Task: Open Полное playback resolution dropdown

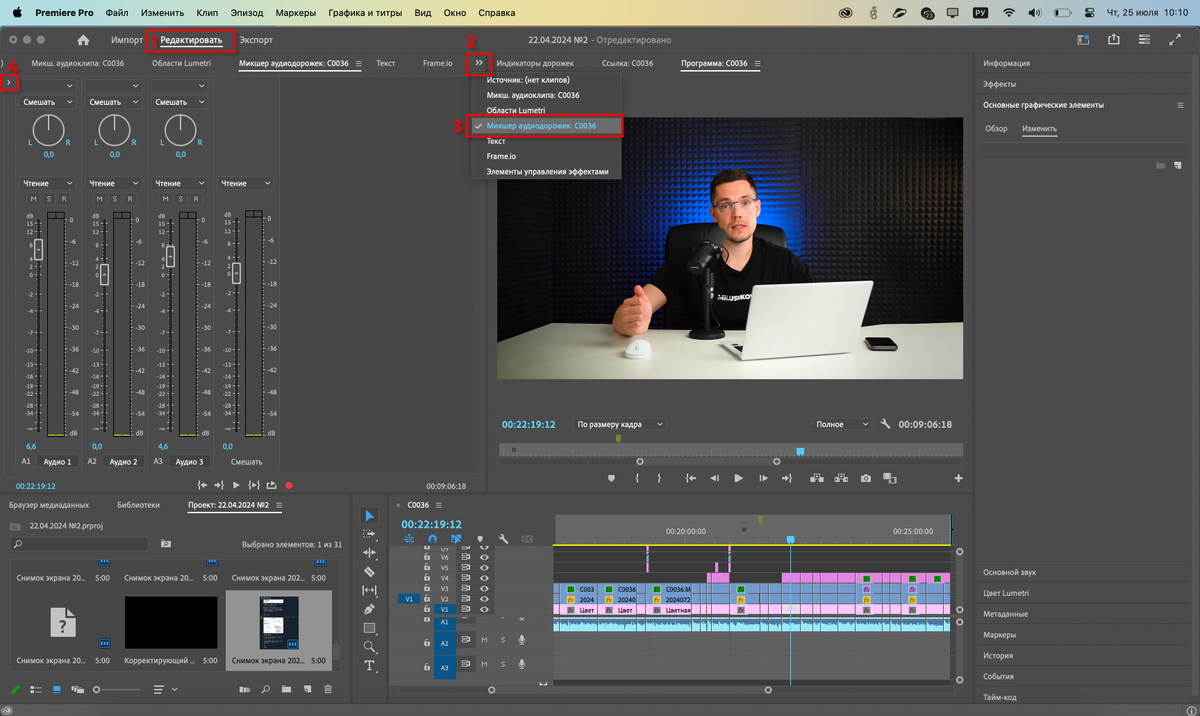Action: tap(842, 424)
